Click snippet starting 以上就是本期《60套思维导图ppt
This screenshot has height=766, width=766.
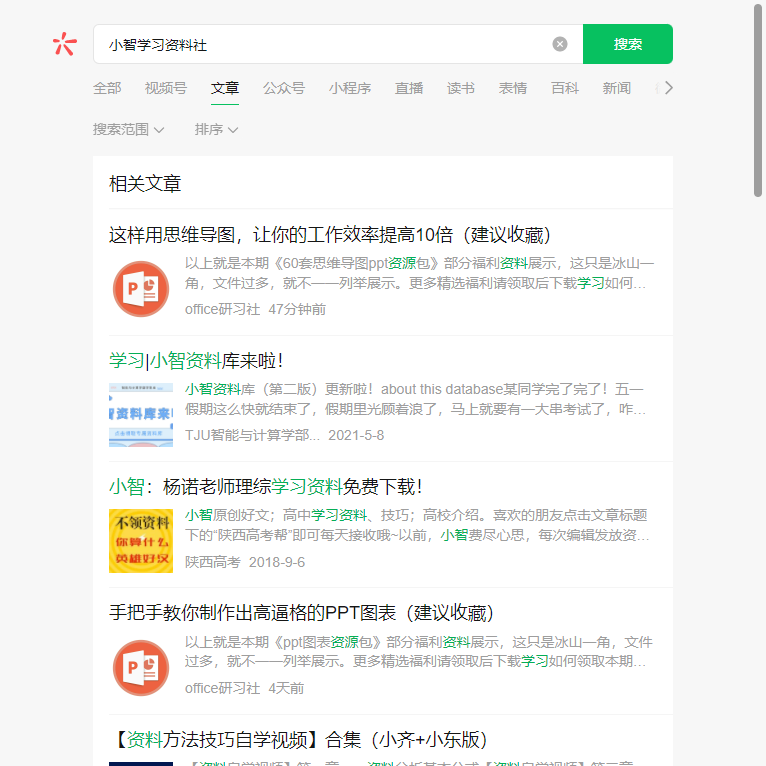pos(419,273)
